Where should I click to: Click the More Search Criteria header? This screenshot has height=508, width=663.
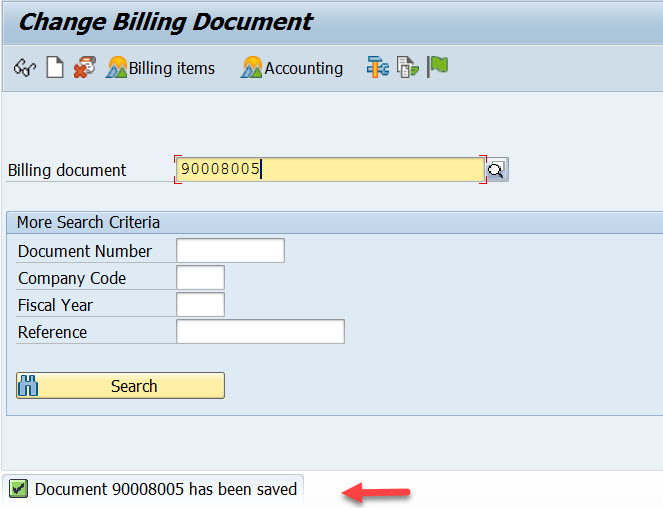point(88,222)
